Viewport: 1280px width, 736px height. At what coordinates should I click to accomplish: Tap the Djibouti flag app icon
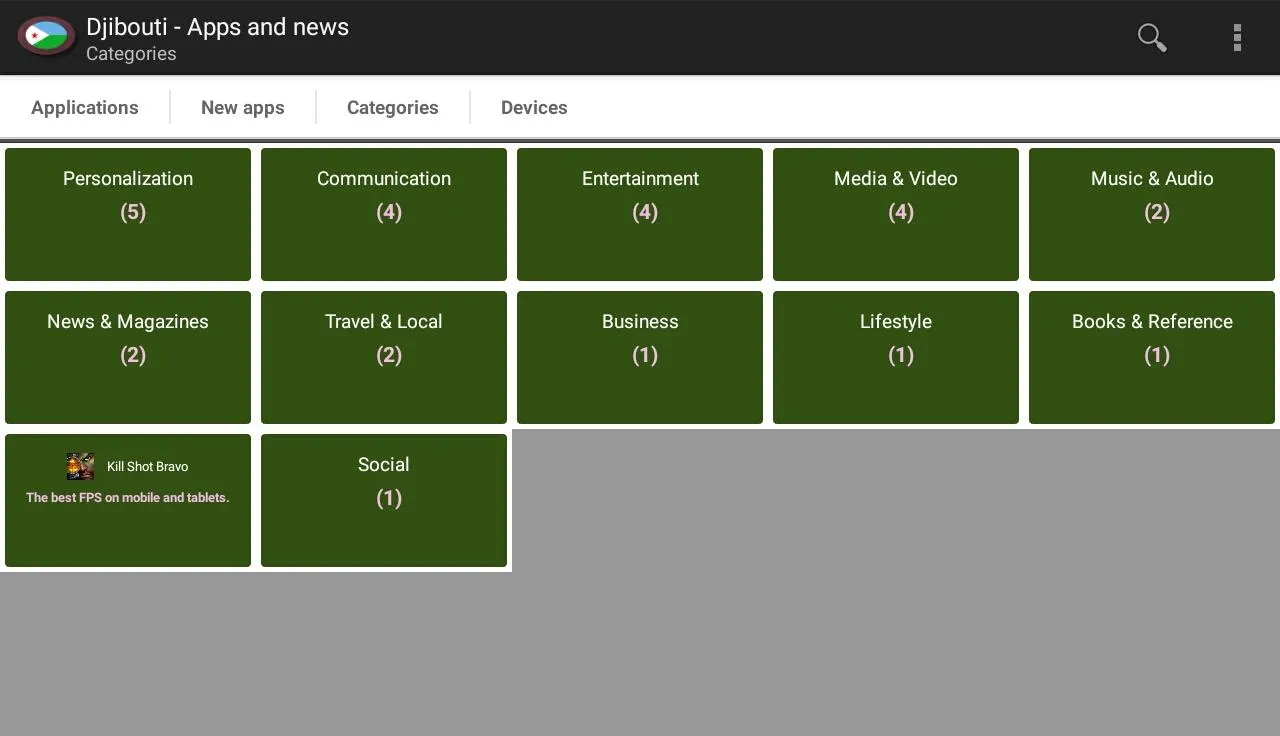pos(46,37)
